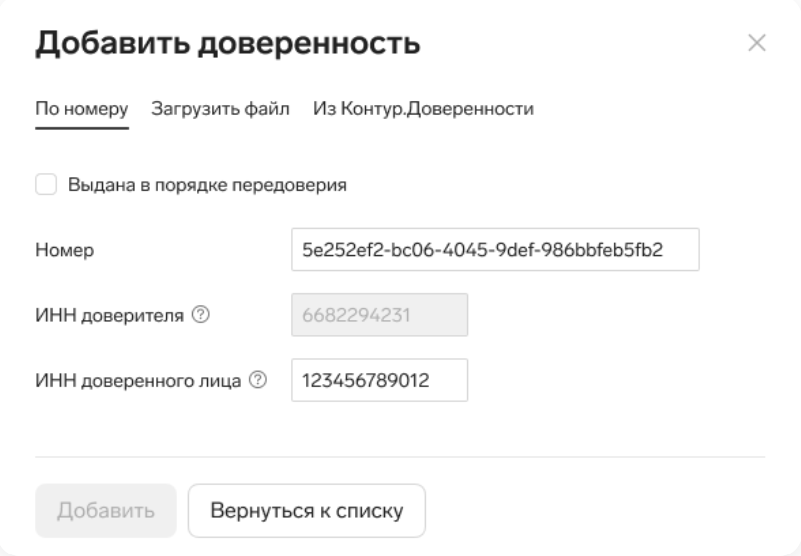Open the Из Контур.Доверенности tab
This screenshot has height=556, width=801.
pos(423,109)
